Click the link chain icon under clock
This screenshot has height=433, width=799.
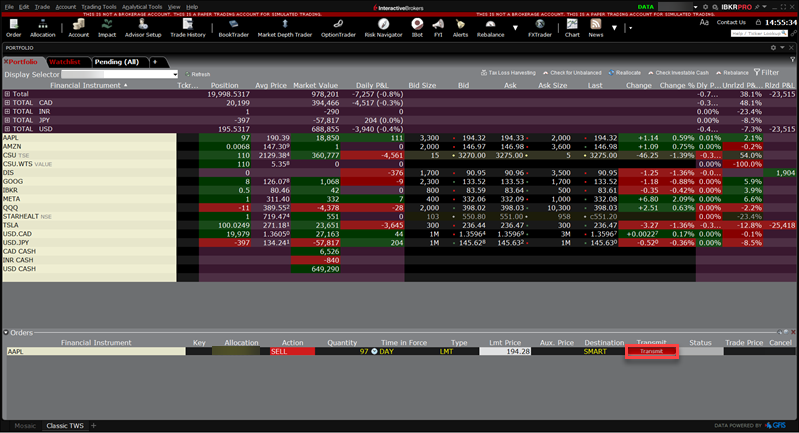click(x=793, y=33)
